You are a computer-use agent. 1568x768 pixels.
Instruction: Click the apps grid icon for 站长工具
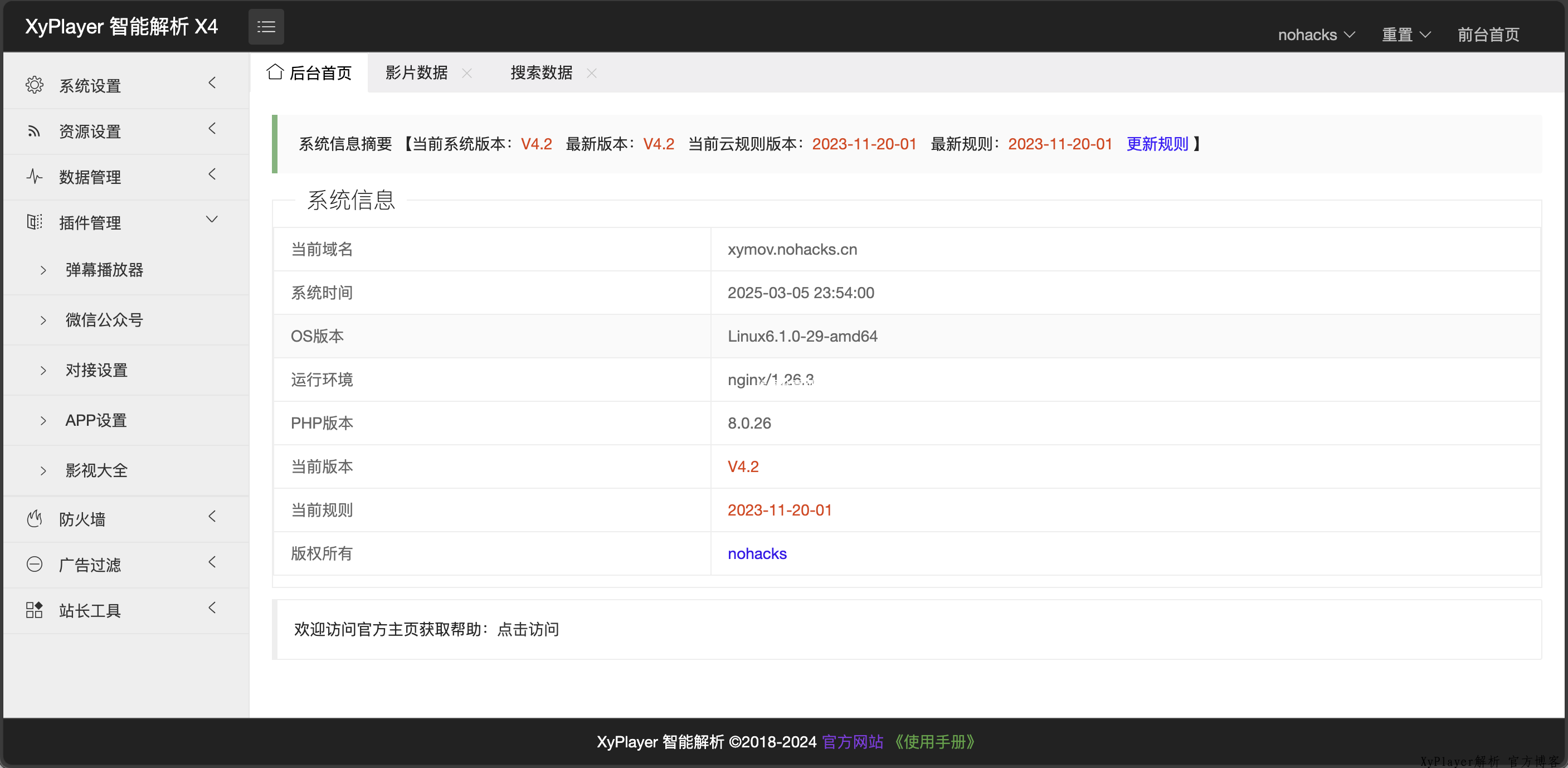coord(34,610)
